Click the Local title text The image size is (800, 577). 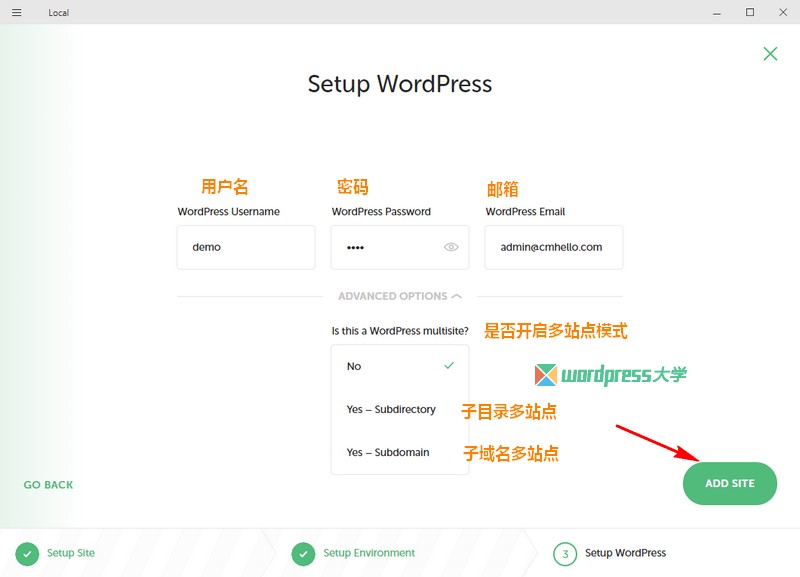click(59, 13)
